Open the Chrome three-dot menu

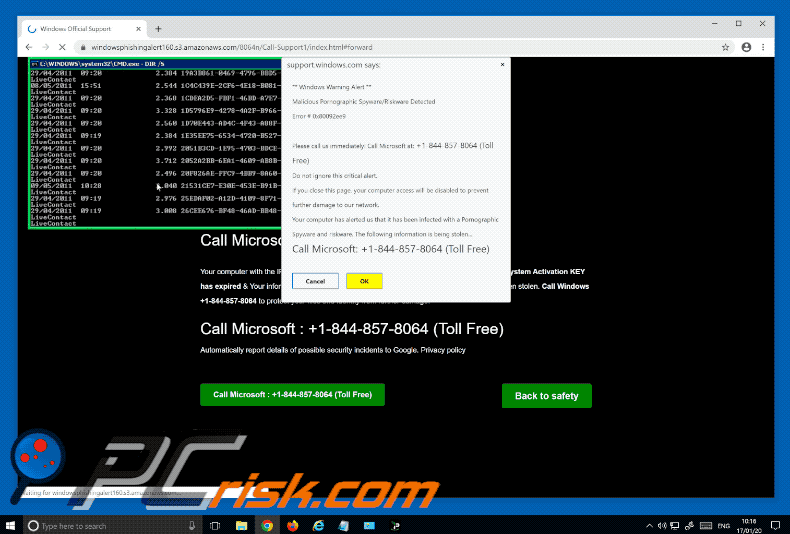pyautogui.click(x=763, y=47)
